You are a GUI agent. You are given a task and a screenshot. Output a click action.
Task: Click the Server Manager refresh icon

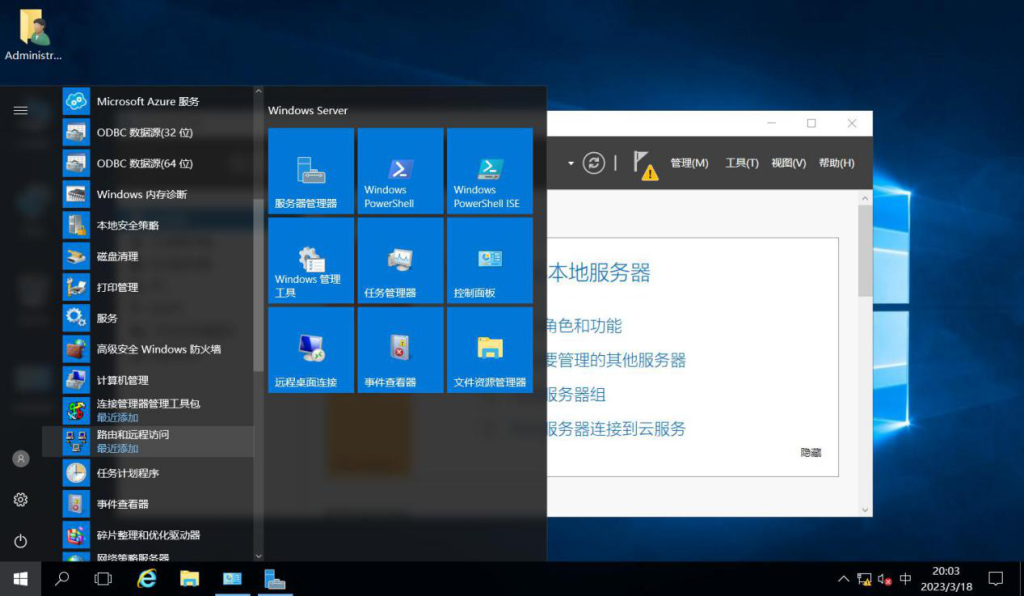point(594,163)
